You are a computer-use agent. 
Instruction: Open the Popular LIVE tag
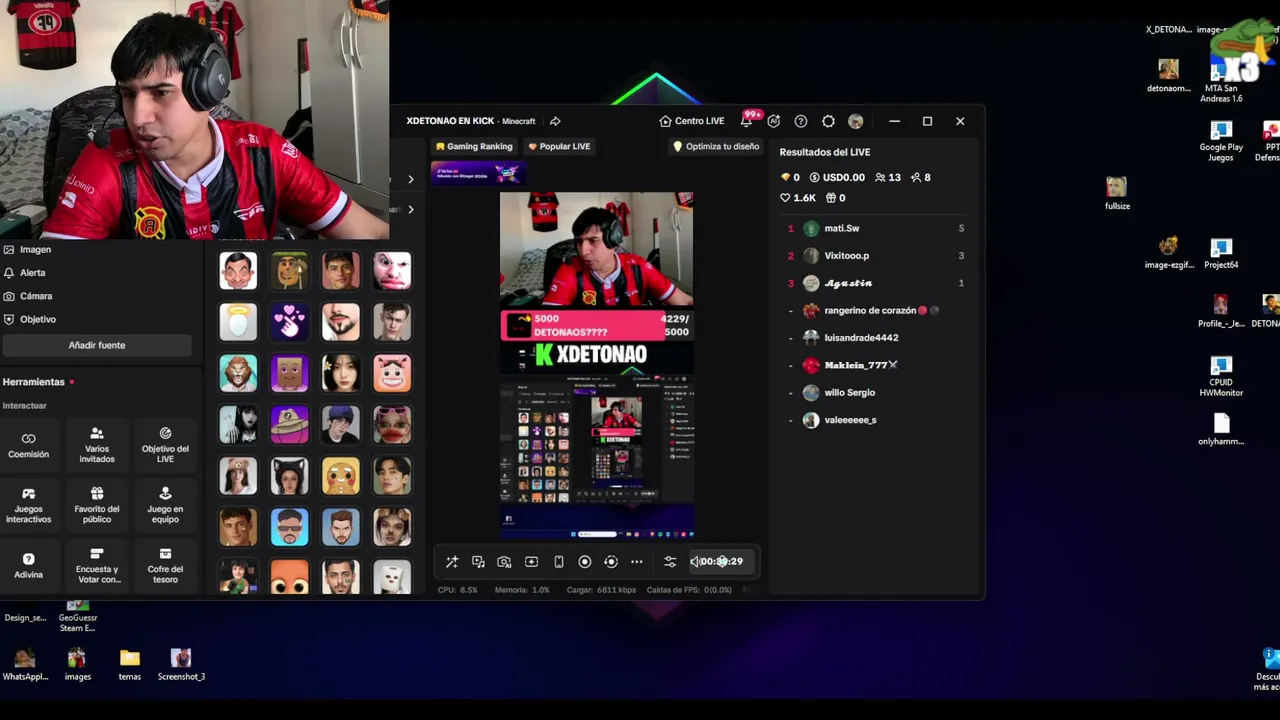tap(559, 146)
